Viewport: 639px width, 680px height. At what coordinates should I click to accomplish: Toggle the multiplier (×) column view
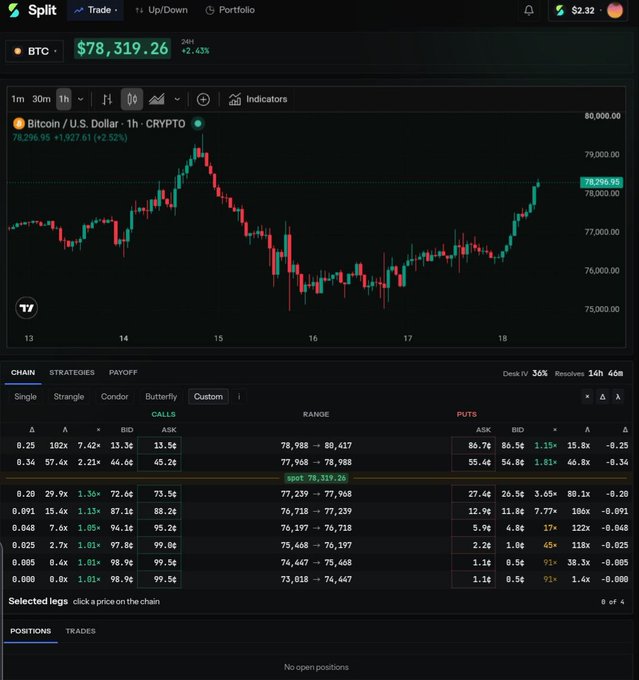(x=587, y=396)
